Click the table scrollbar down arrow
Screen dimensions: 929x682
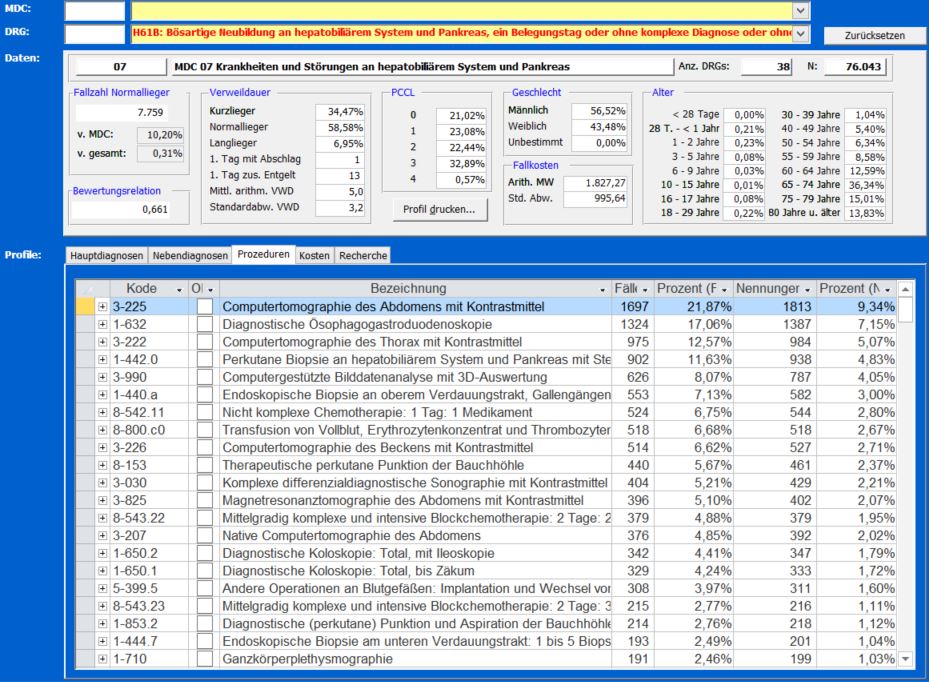[905, 659]
